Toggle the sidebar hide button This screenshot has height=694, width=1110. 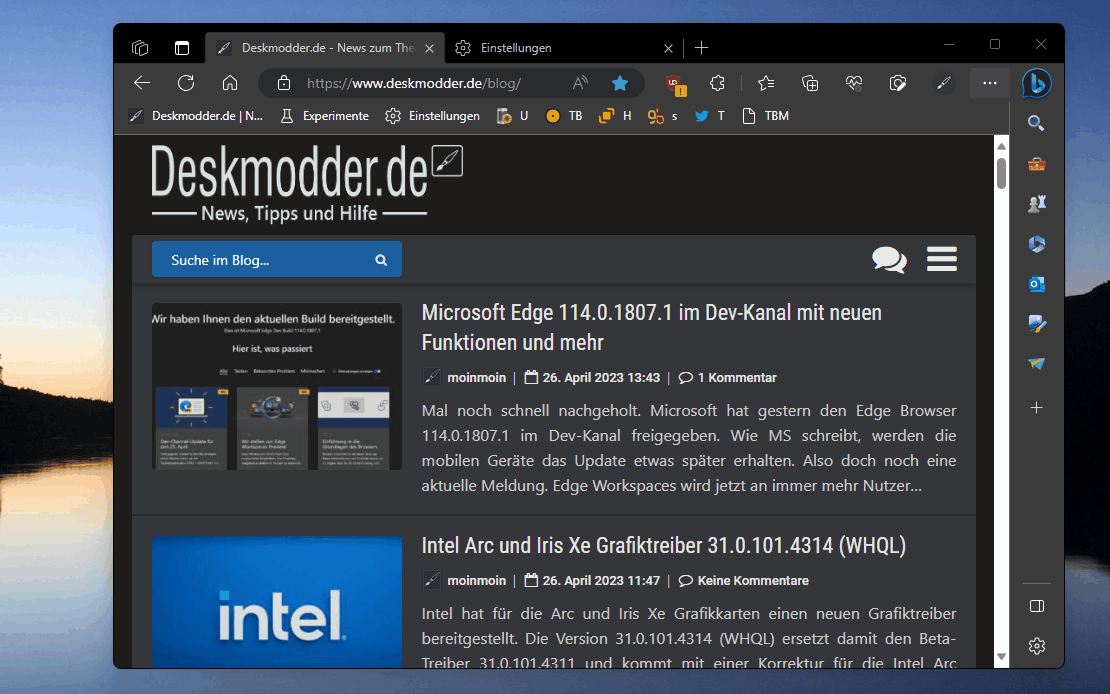[1036, 606]
